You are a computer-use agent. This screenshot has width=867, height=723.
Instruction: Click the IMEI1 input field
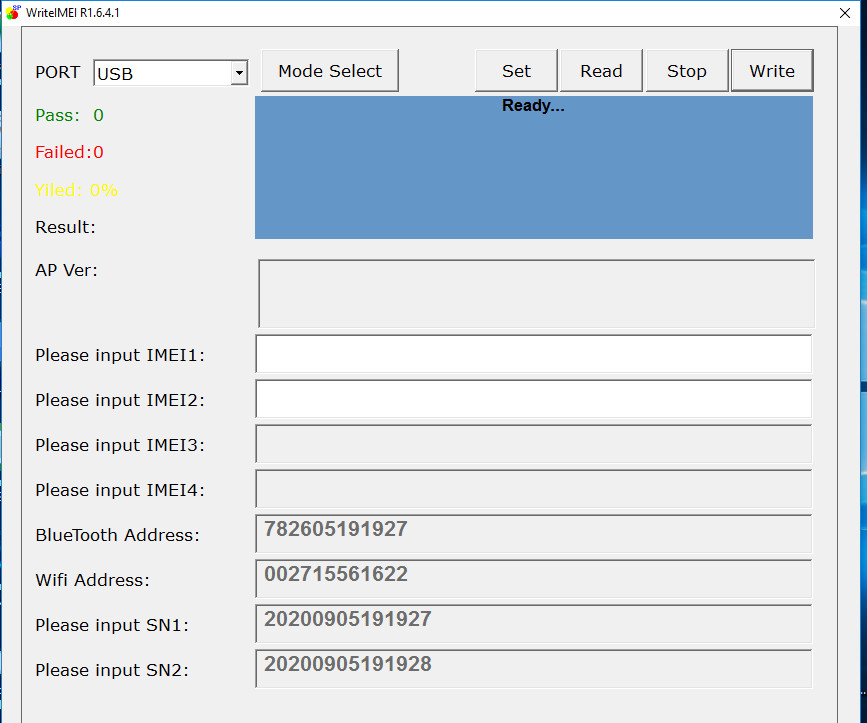(x=533, y=354)
